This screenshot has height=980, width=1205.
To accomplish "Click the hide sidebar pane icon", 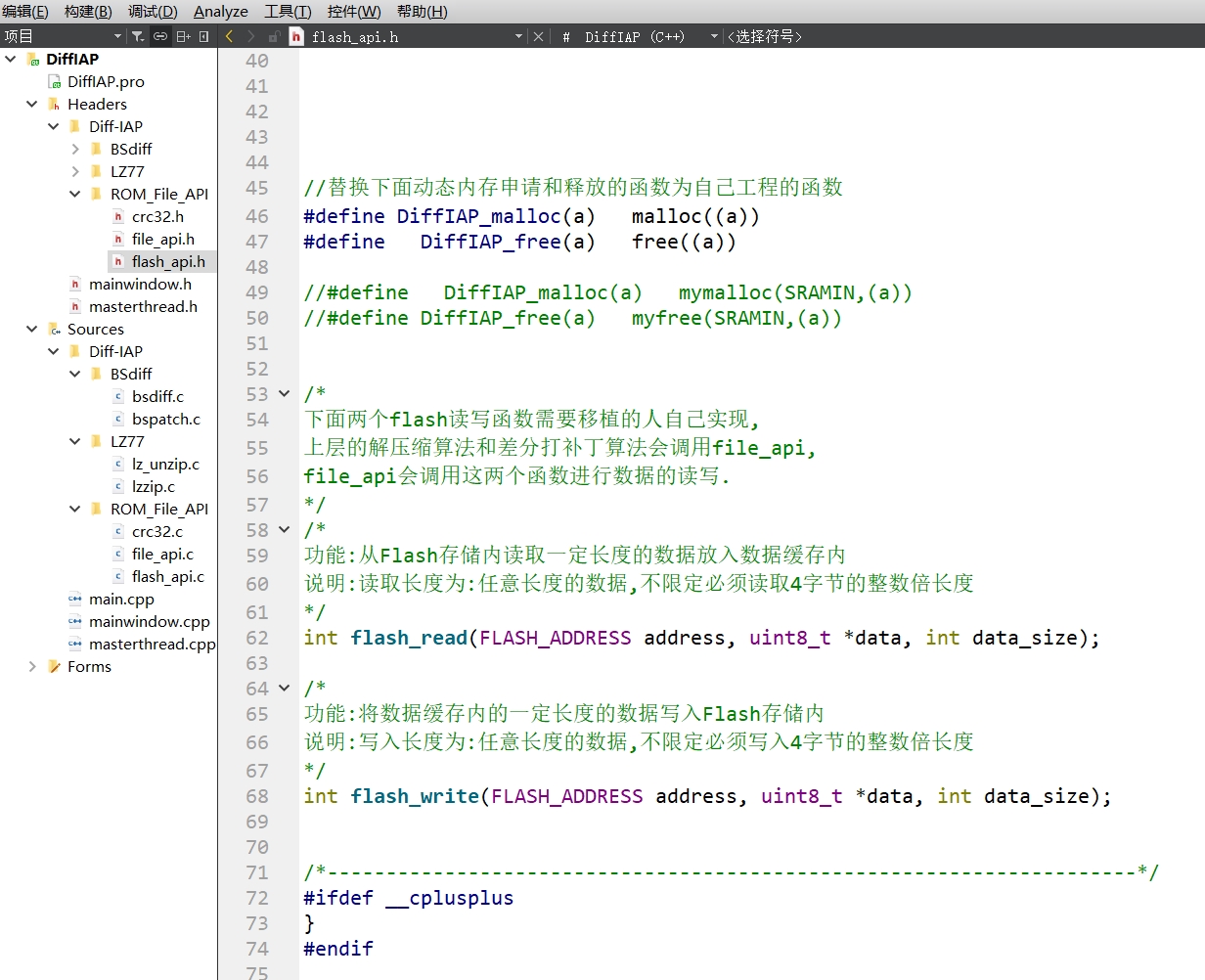I will (x=203, y=36).
